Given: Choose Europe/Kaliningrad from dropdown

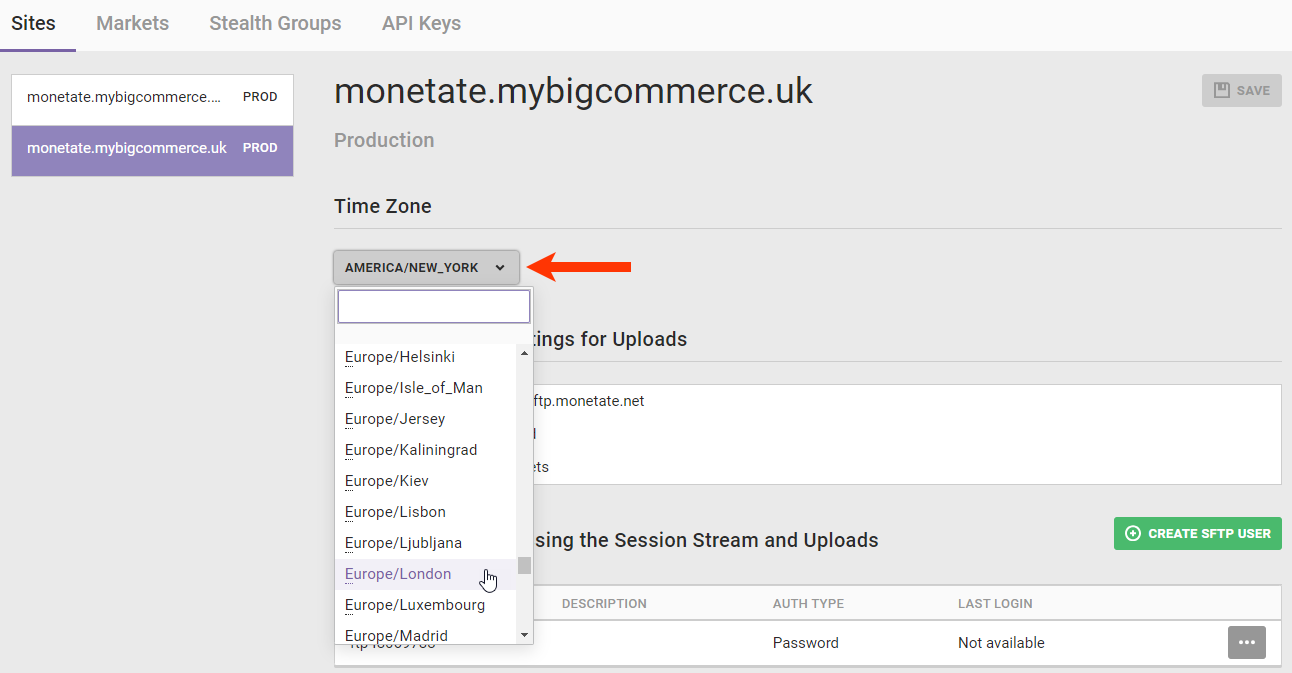Looking at the screenshot, I should (411, 450).
